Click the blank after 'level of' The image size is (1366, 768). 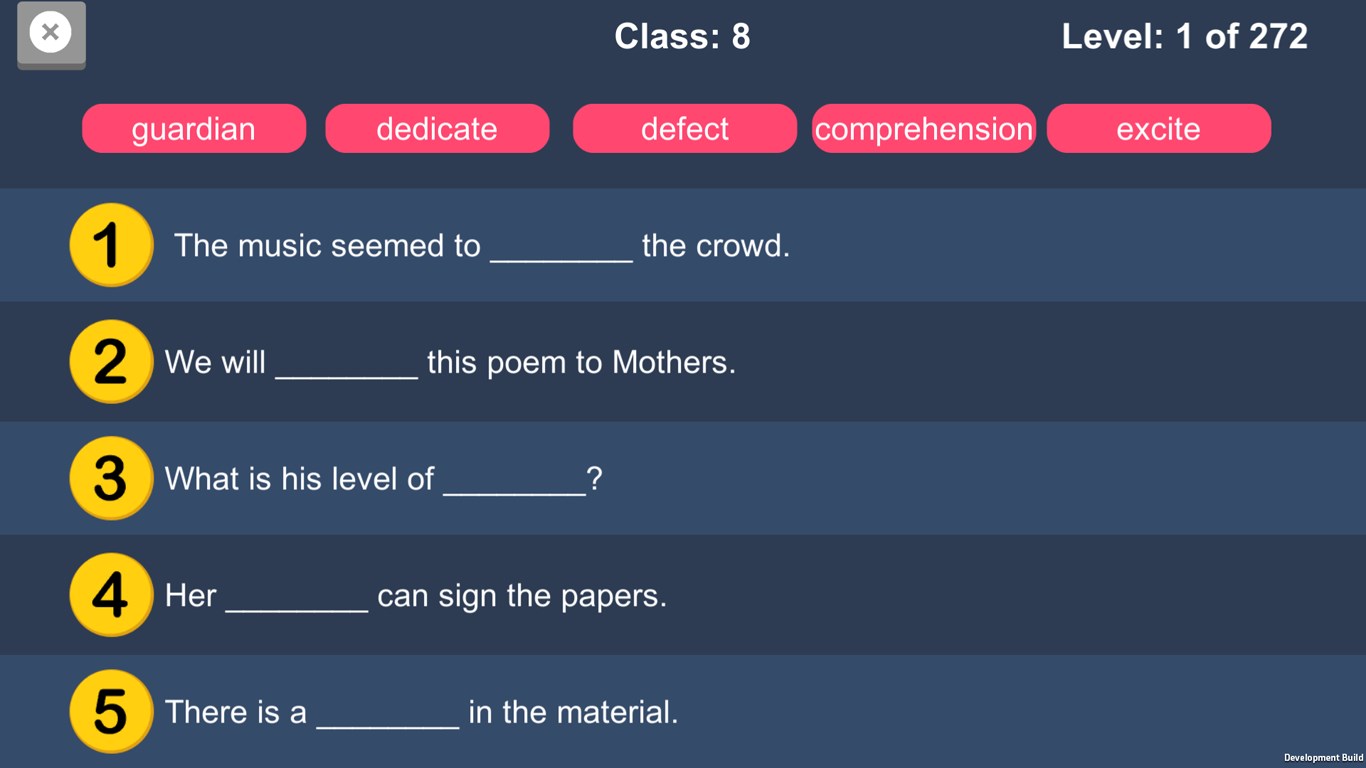[x=514, y=481]
